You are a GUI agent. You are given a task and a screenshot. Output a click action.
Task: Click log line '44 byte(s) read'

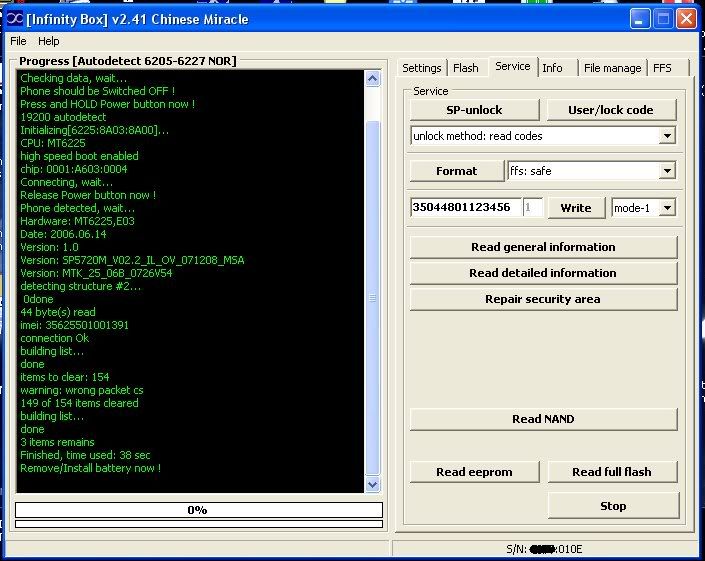tap(58, 312)
